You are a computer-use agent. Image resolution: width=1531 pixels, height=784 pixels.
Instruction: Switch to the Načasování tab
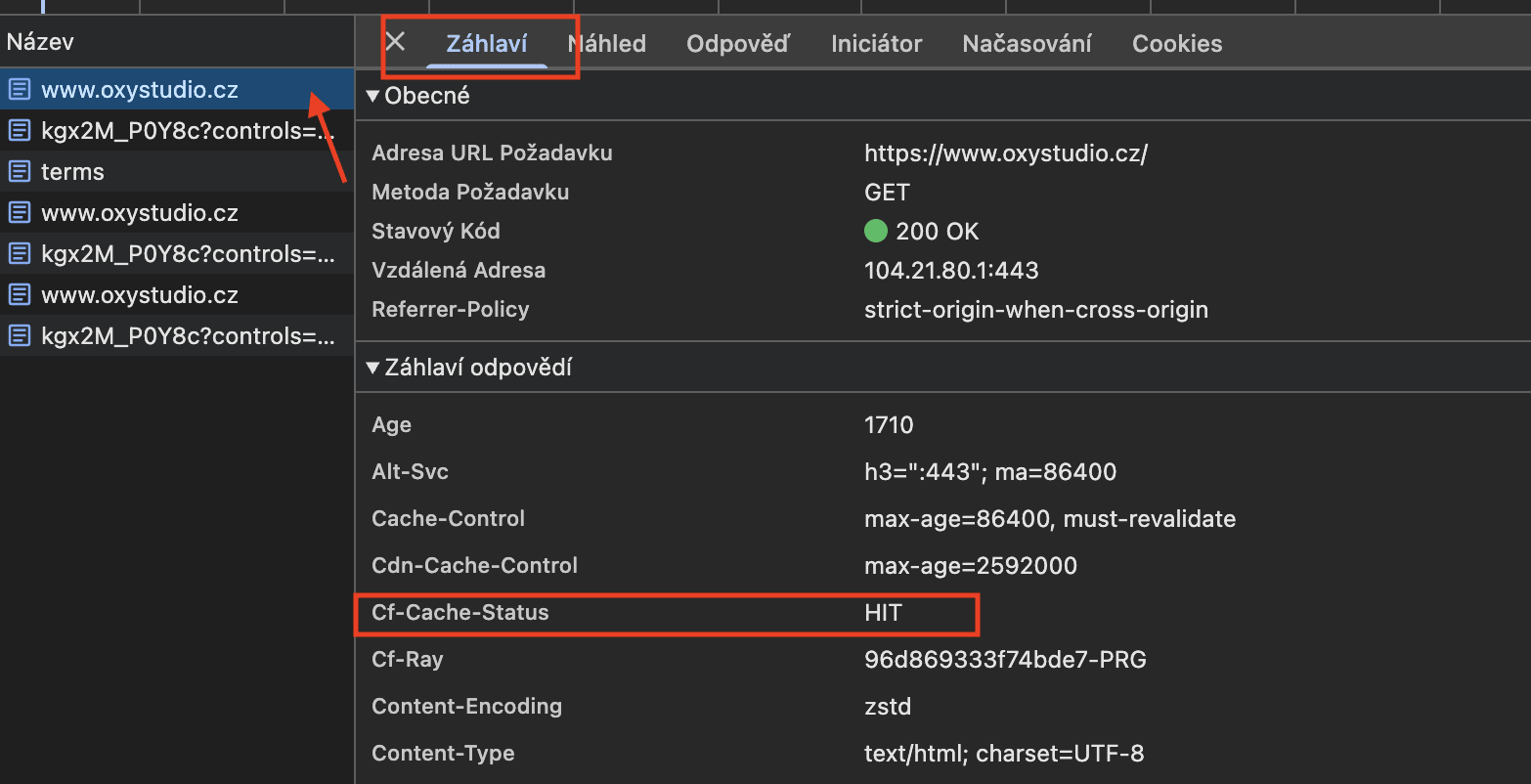[1028, 44]
